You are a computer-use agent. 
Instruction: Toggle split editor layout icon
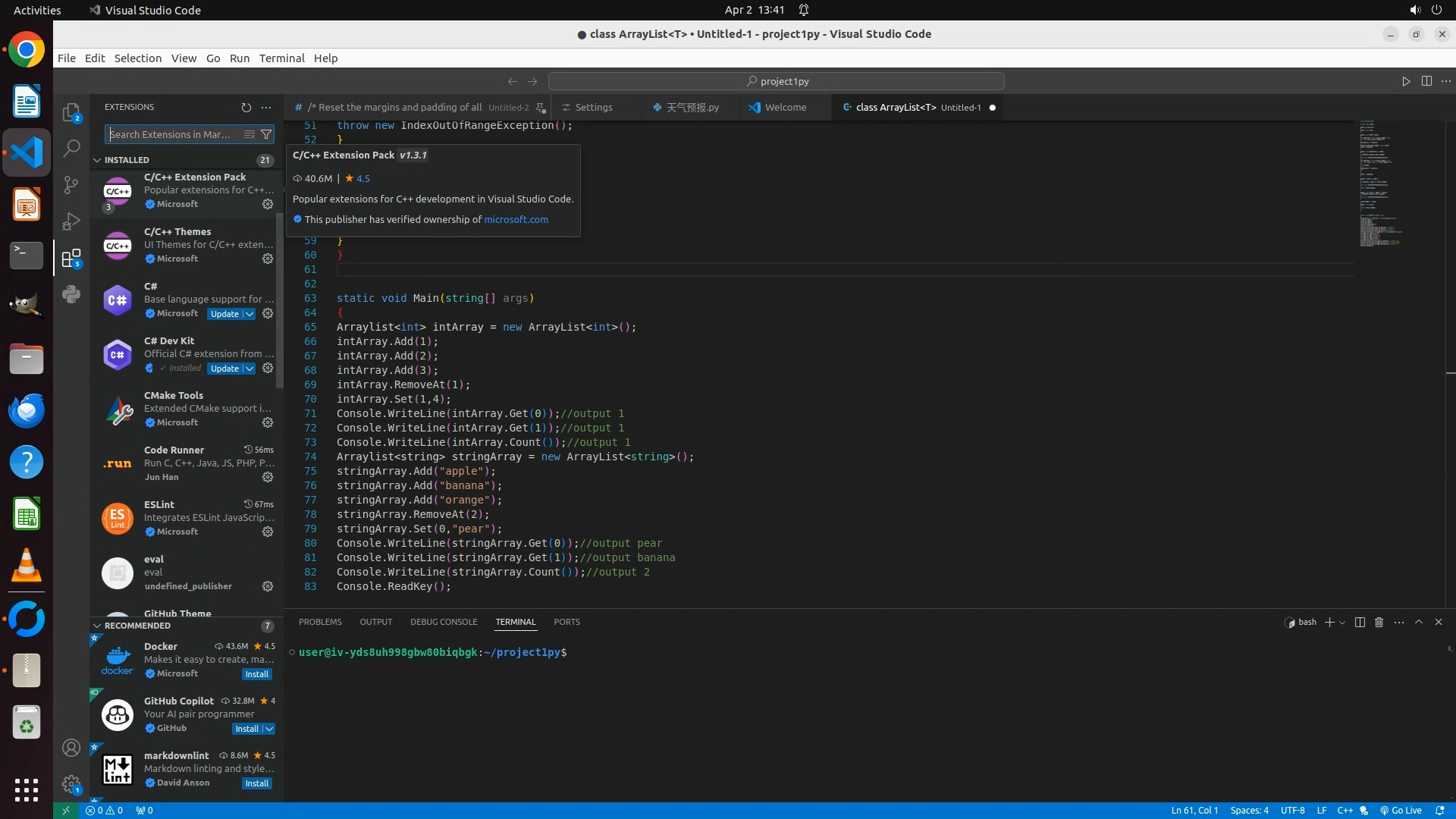pos(1426,81)
